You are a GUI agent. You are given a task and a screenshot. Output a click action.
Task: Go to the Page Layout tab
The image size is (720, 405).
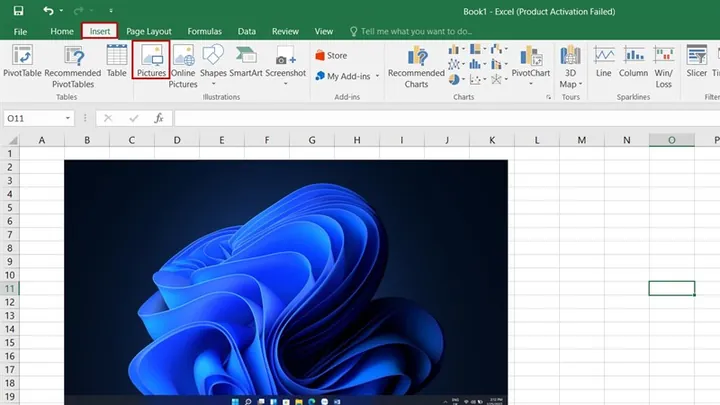pyautogui.click(x=149, y=31)
